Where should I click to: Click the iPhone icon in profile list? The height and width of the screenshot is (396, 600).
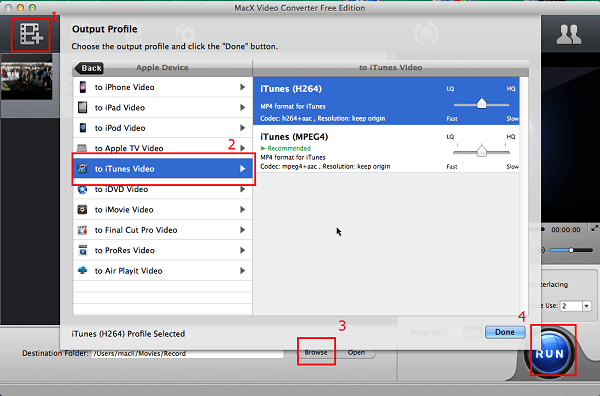click(83, 87)
